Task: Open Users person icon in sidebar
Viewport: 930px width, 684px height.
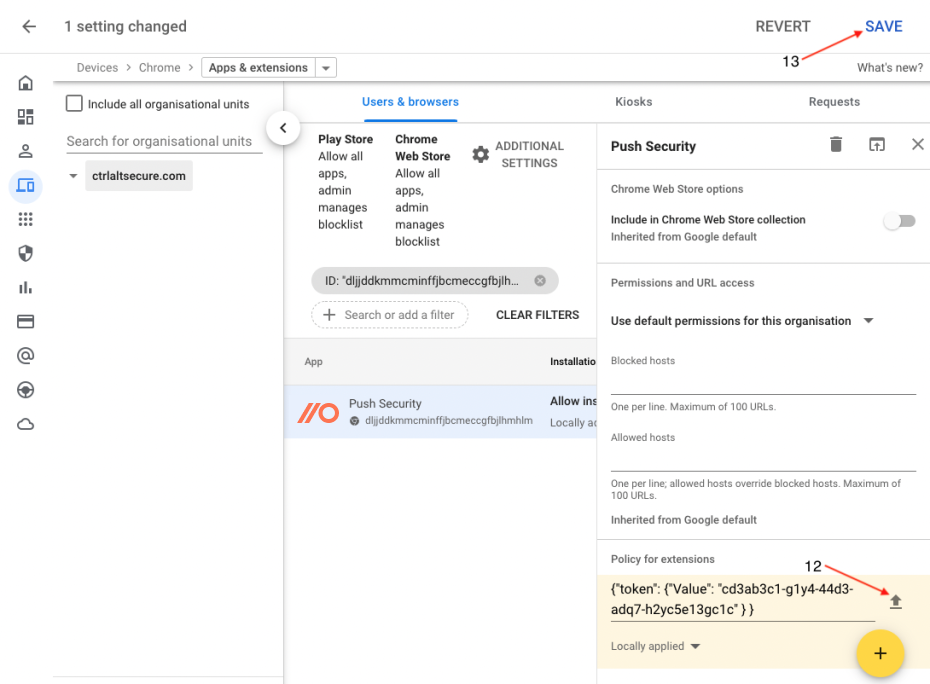Action: tap(26, 151)
